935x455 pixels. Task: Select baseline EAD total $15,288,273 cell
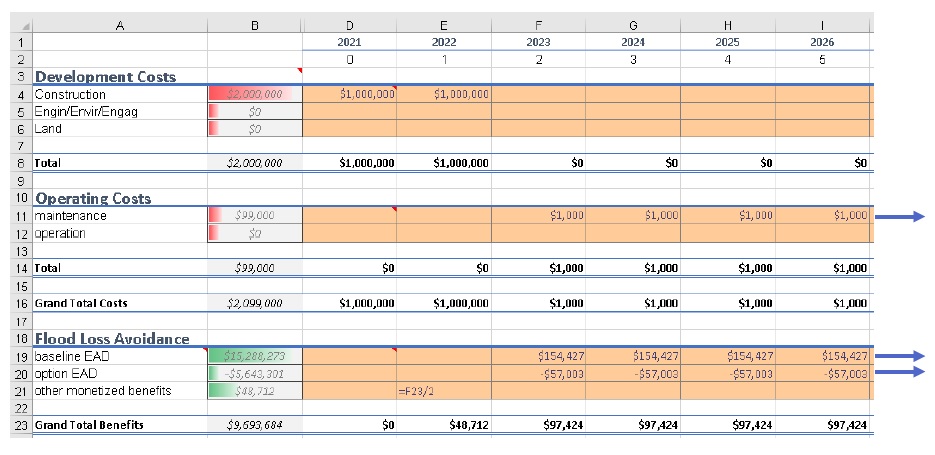coord(255,356)
